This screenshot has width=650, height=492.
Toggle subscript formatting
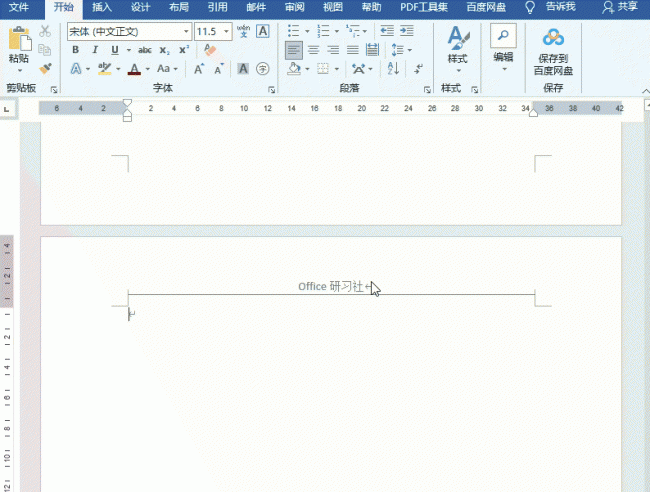tap(165, 50)
